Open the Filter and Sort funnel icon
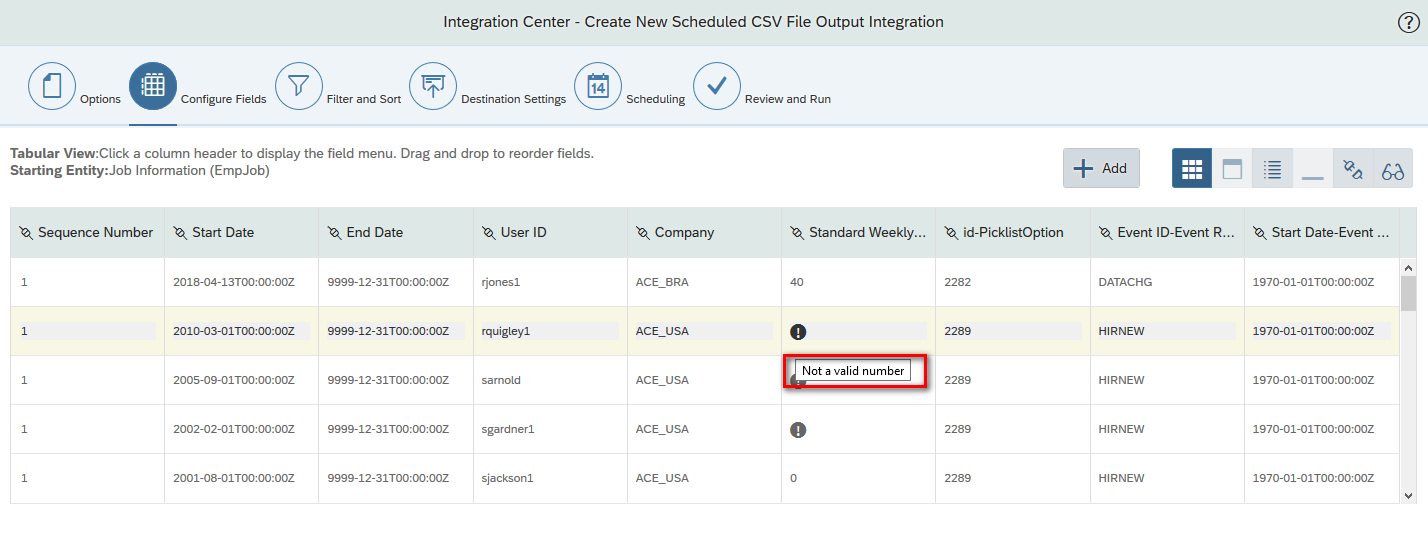Screen dimensions: 1428x538 298,86
